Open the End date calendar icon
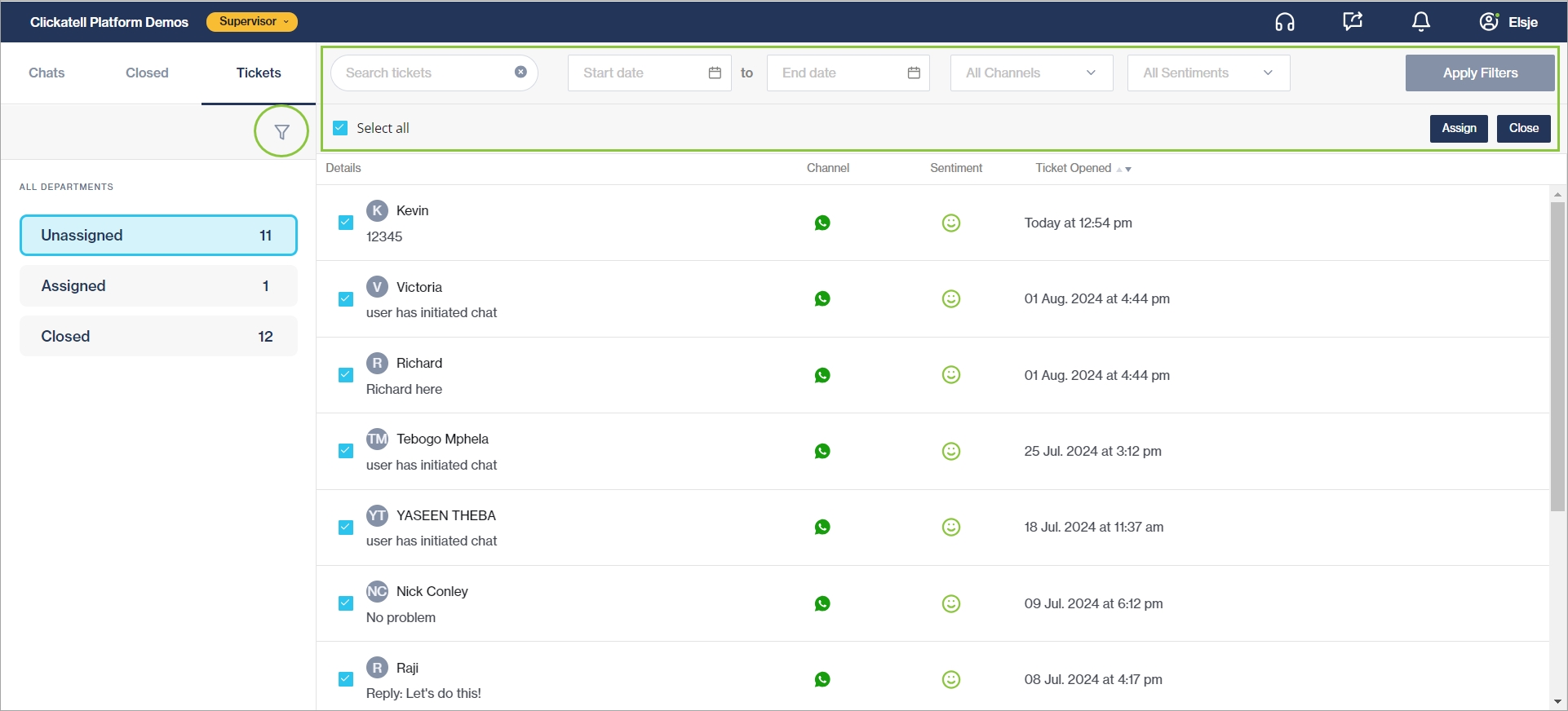 914,73
